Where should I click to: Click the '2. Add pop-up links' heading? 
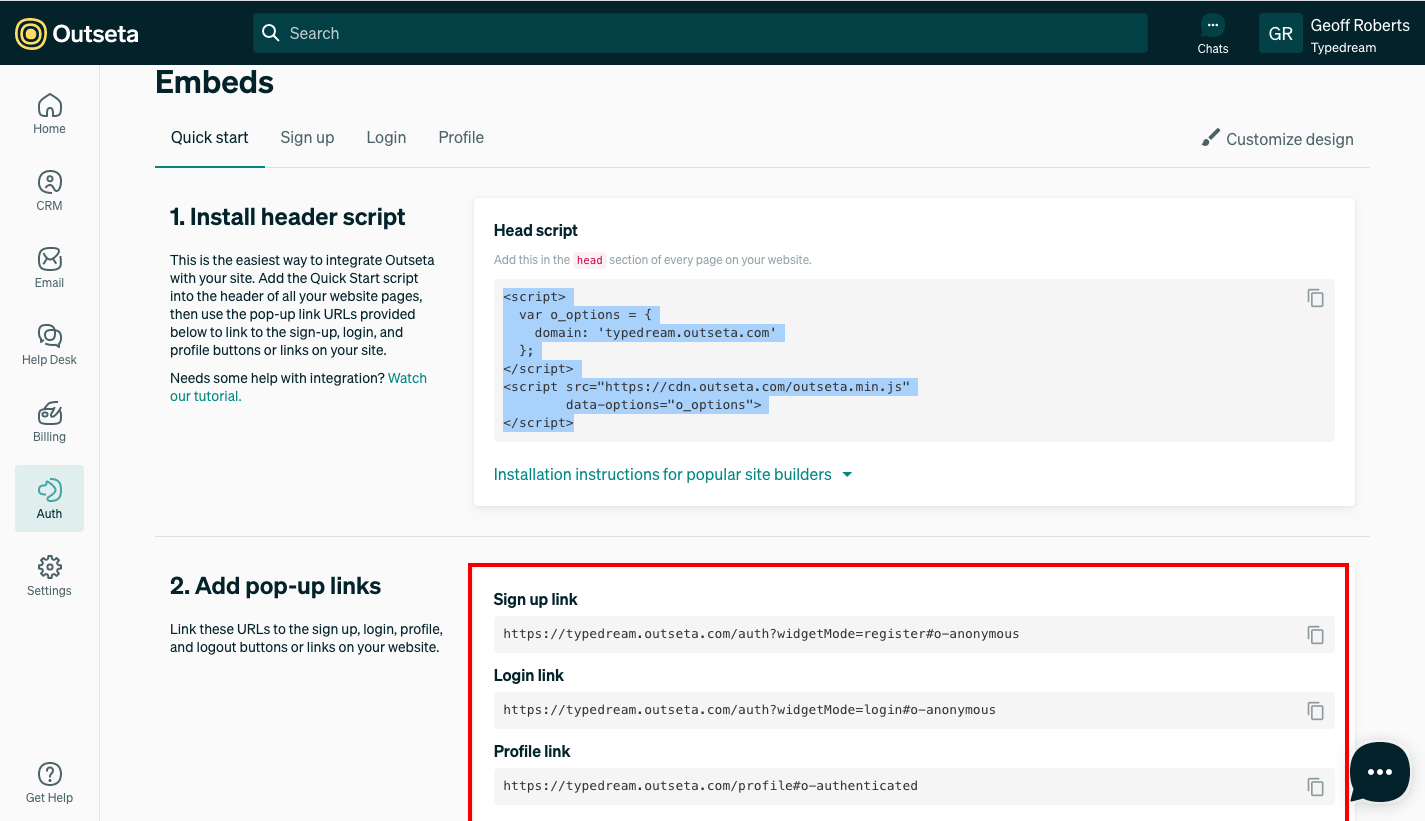pos(276,586)
